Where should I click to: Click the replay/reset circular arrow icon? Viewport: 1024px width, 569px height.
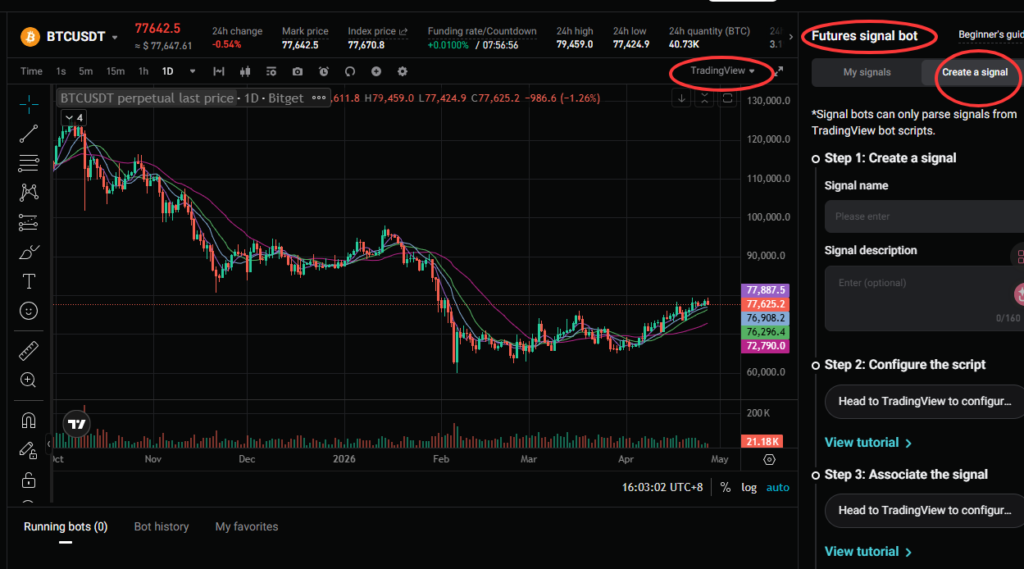point(350,71)
